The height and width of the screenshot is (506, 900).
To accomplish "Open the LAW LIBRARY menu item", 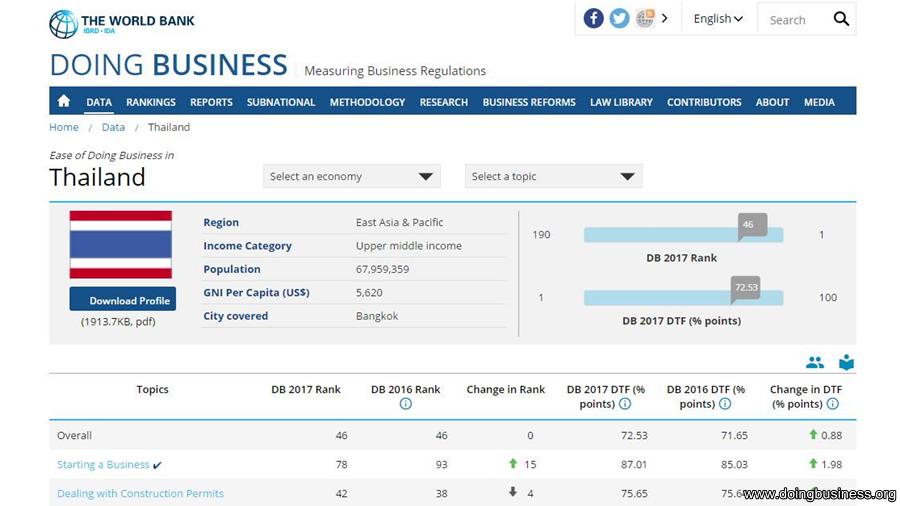I will tap(621, 102).
